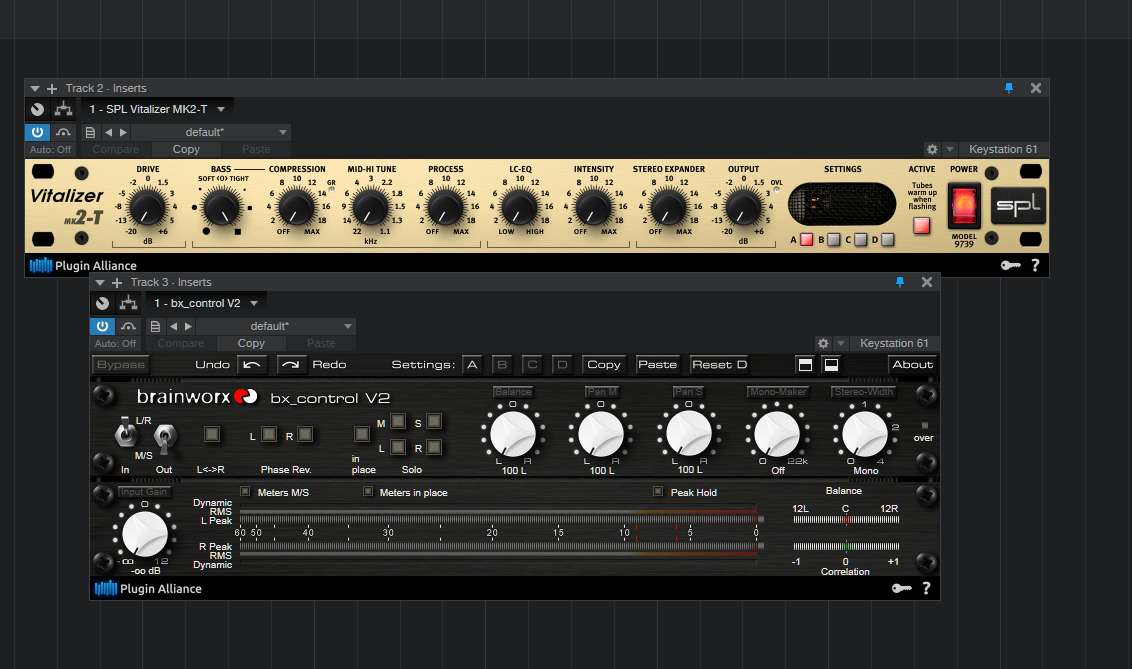
Task: Click sidechain icon in Track 2 Inserts
Action: tap(64, 132)
